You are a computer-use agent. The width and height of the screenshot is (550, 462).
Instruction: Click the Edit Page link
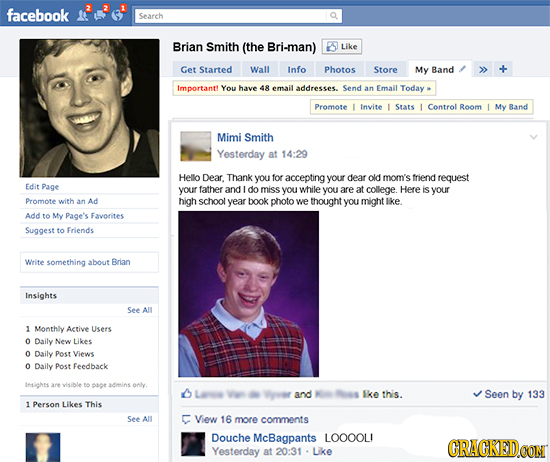(x=42, y=186)
